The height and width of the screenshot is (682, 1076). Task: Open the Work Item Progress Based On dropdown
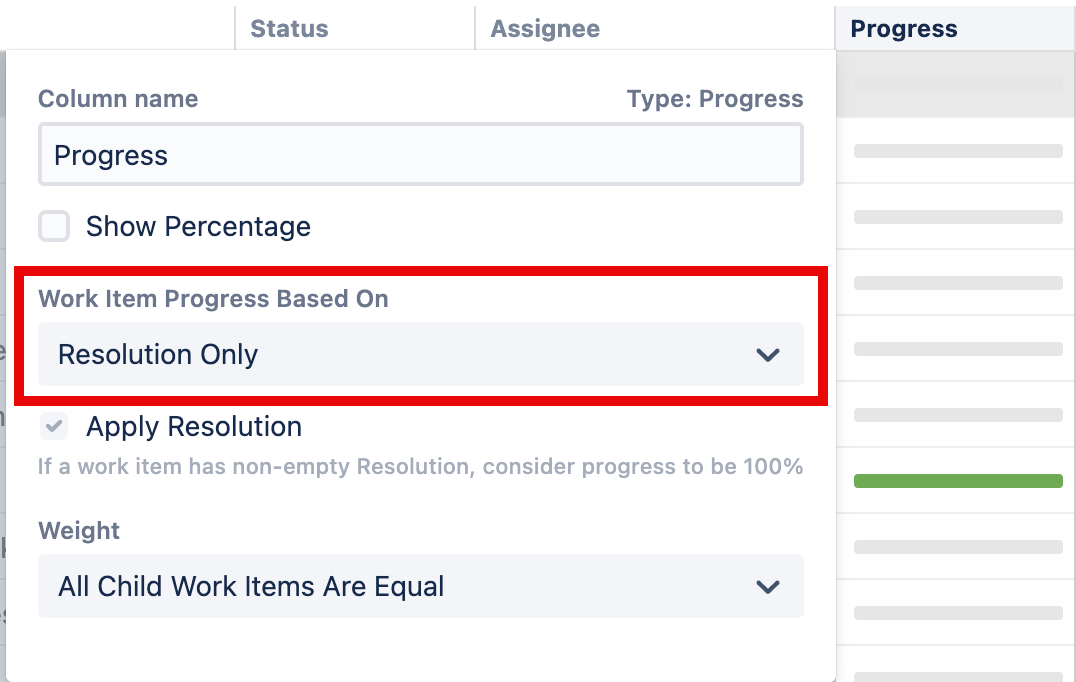click(x=420, y=355)
